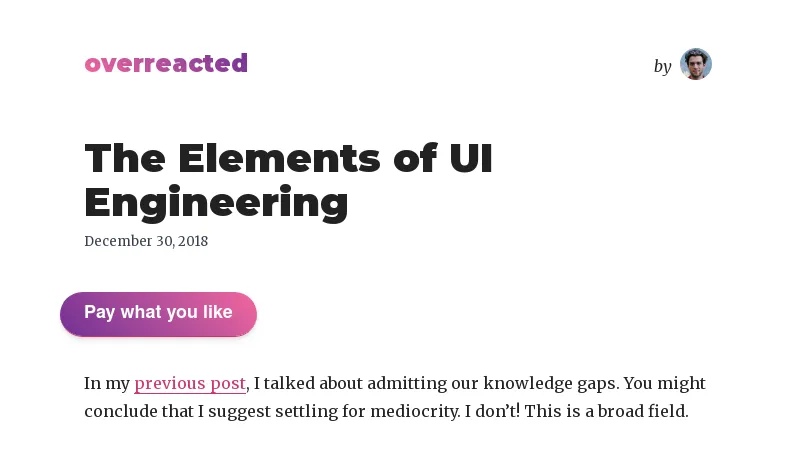Image resolution: width=800 pixels, height=450 pixels.
Task: Open the overreacted blog home link
Action: coord(166,64)
